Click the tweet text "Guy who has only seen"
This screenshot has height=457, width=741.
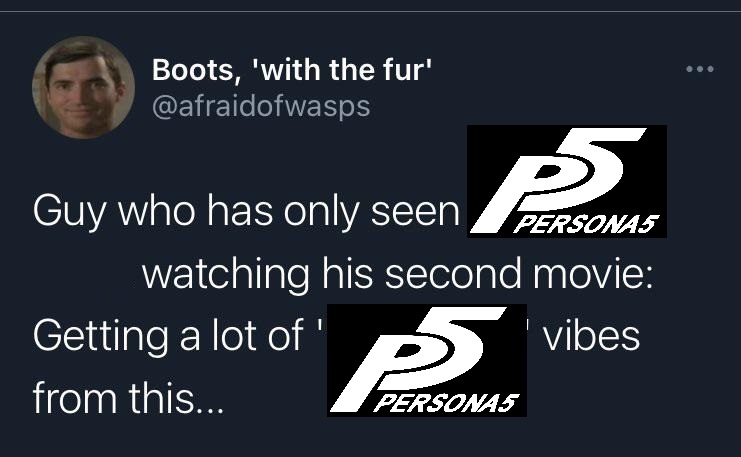tap(246, 212)
